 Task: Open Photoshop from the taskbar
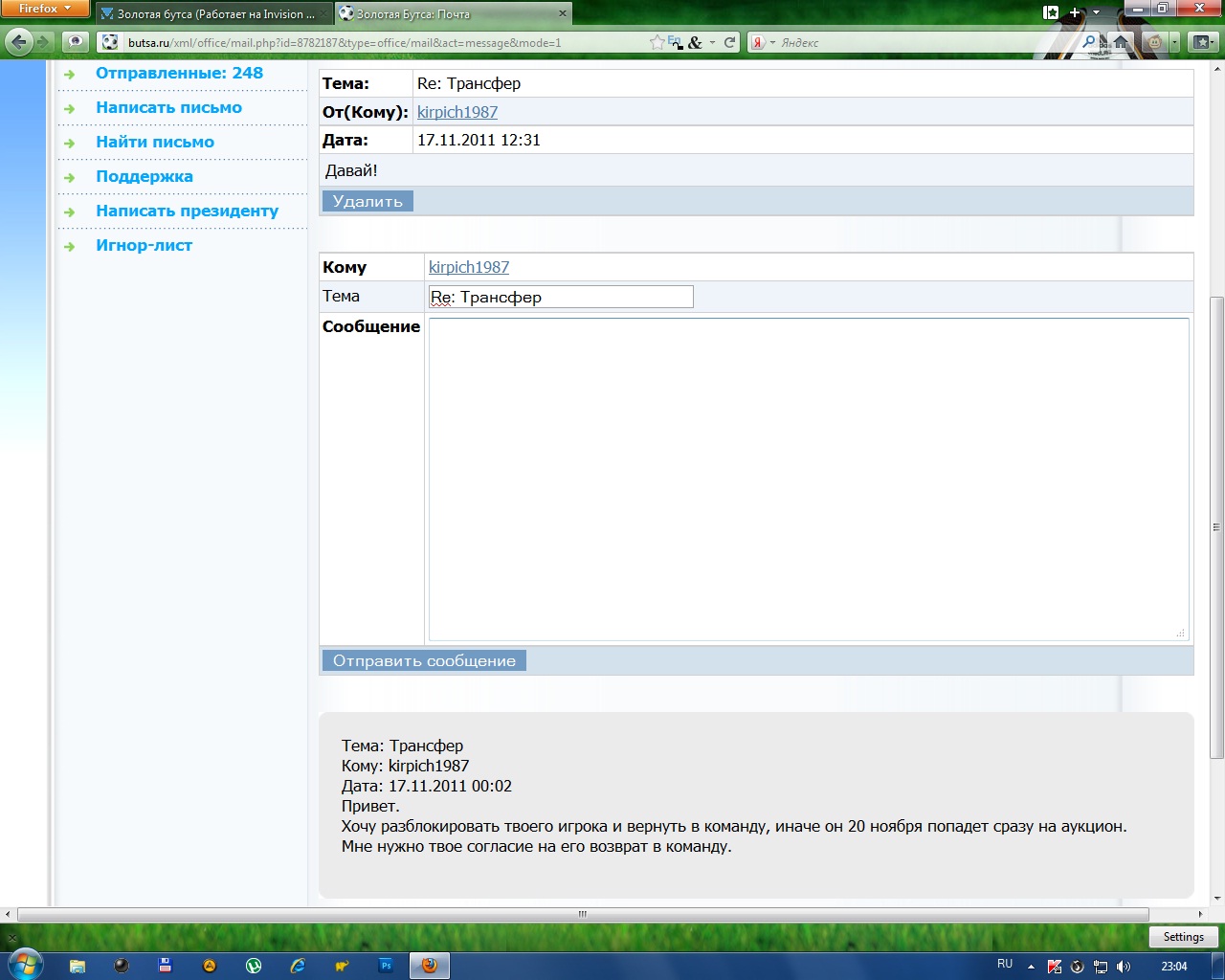(386, 966)
